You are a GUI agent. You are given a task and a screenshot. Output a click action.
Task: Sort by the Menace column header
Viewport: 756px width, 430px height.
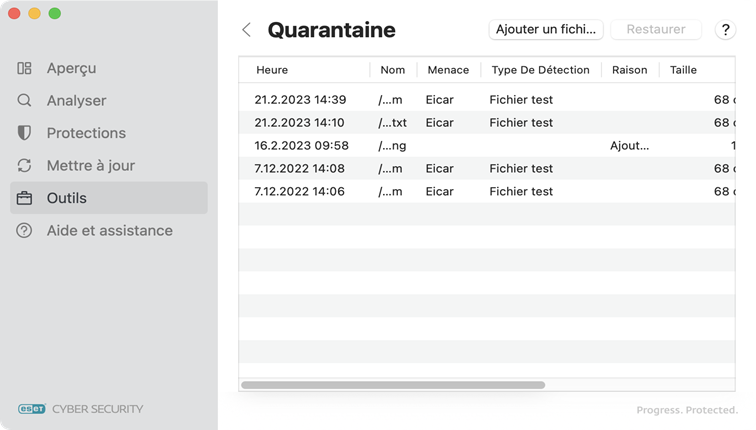click(447, 70)
